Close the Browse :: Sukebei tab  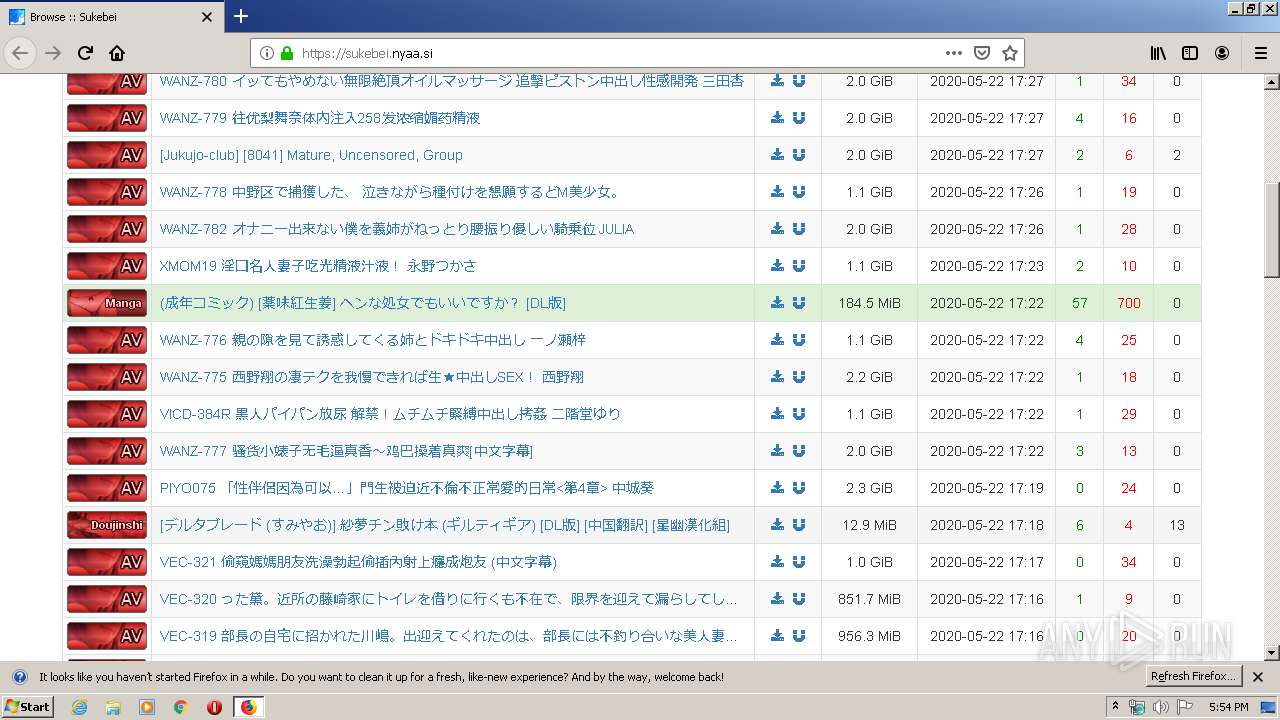tap(207, 17)
